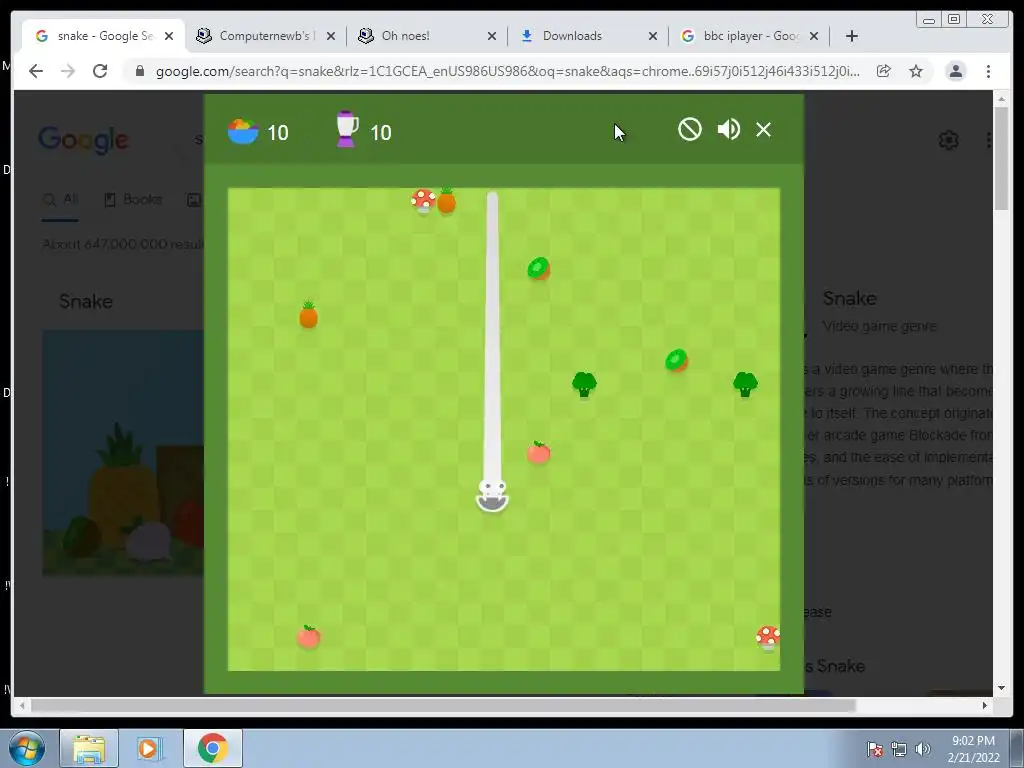Open Action Center flag icon
This screenshot has width=1024, height=768.
coord(874,749)
